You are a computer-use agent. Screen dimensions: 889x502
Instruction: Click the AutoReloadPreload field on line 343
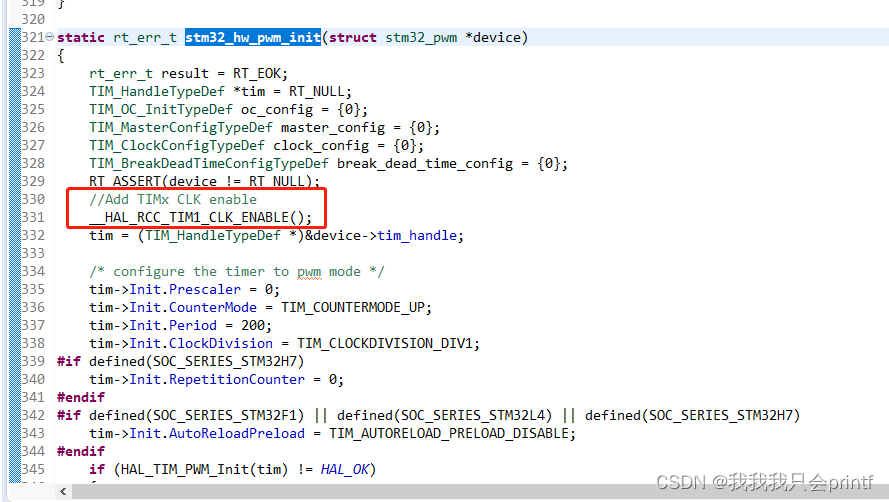(236, 433)
